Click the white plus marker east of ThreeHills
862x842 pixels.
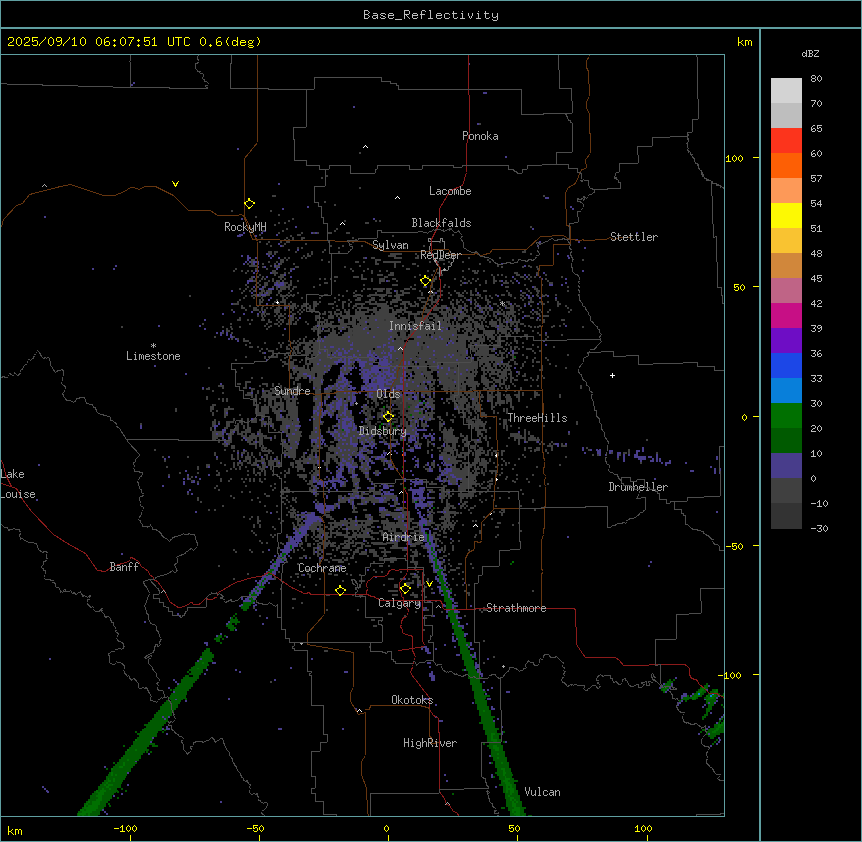coord(612,375)
